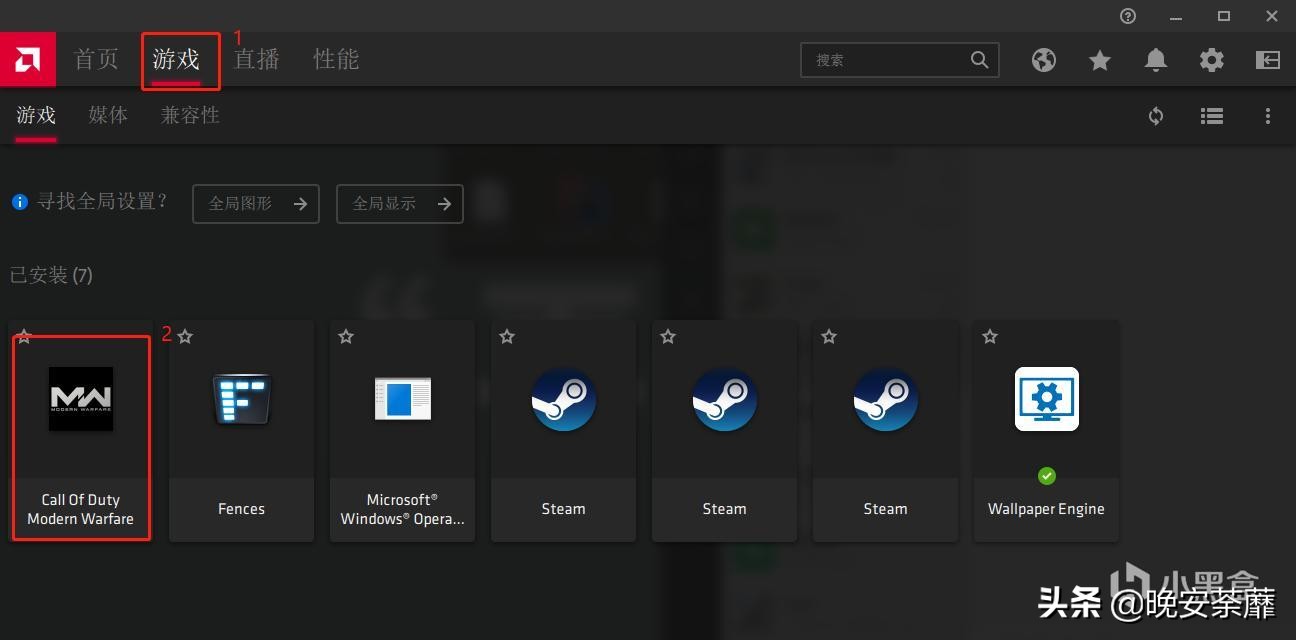
Task: Switch the game list view layout icon
Action: click(x=1211, y=116)
